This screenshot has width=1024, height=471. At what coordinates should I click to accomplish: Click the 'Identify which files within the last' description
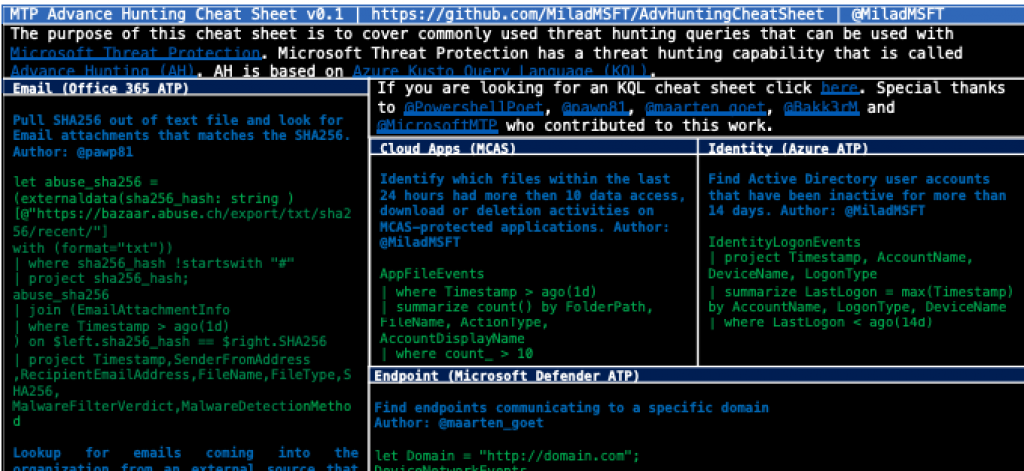[x=525, y=179]
